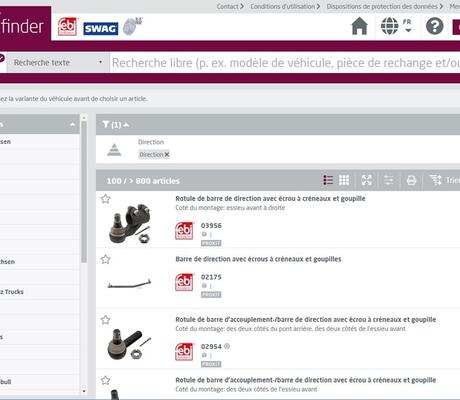Favorite article 03956 with the star
This screenshot has width=460, height=400.
(x=105, y=199)
